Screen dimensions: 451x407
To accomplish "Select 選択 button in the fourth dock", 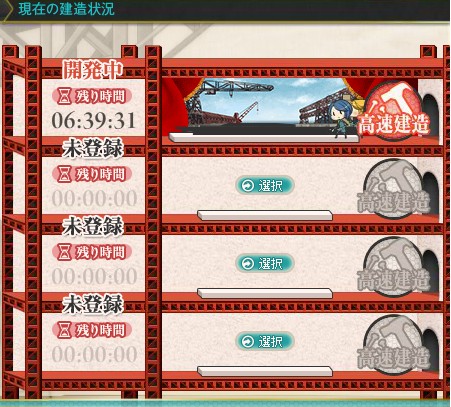I will tap(265, 342).
